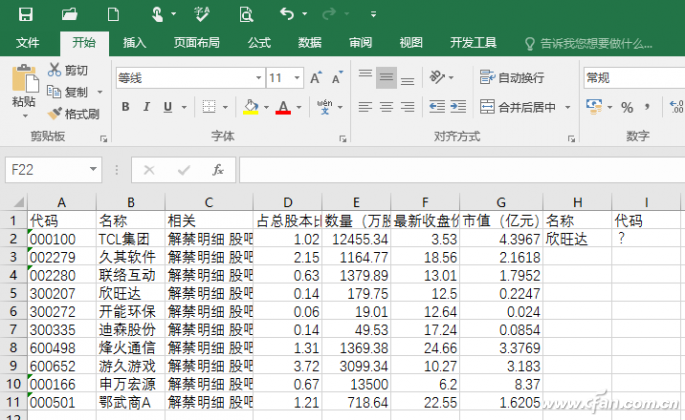685x420 pixels.
Task: Toggle underline formatting
Action: click(168, 107)
